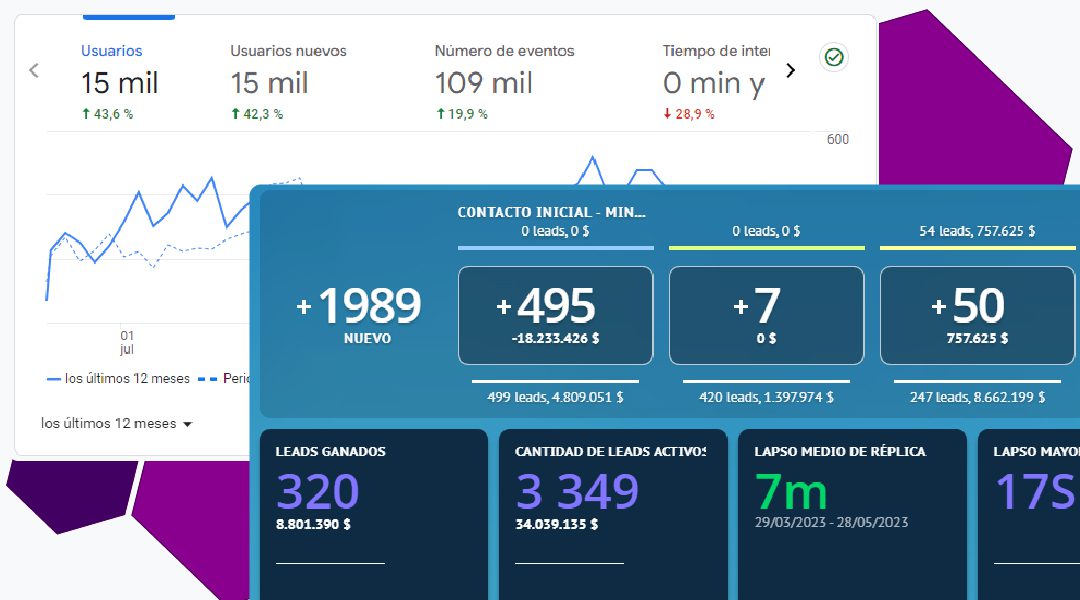Click the '420 leads, 1.397.974 $' total
The image size is (1080, 600).
tap(766, 397)
